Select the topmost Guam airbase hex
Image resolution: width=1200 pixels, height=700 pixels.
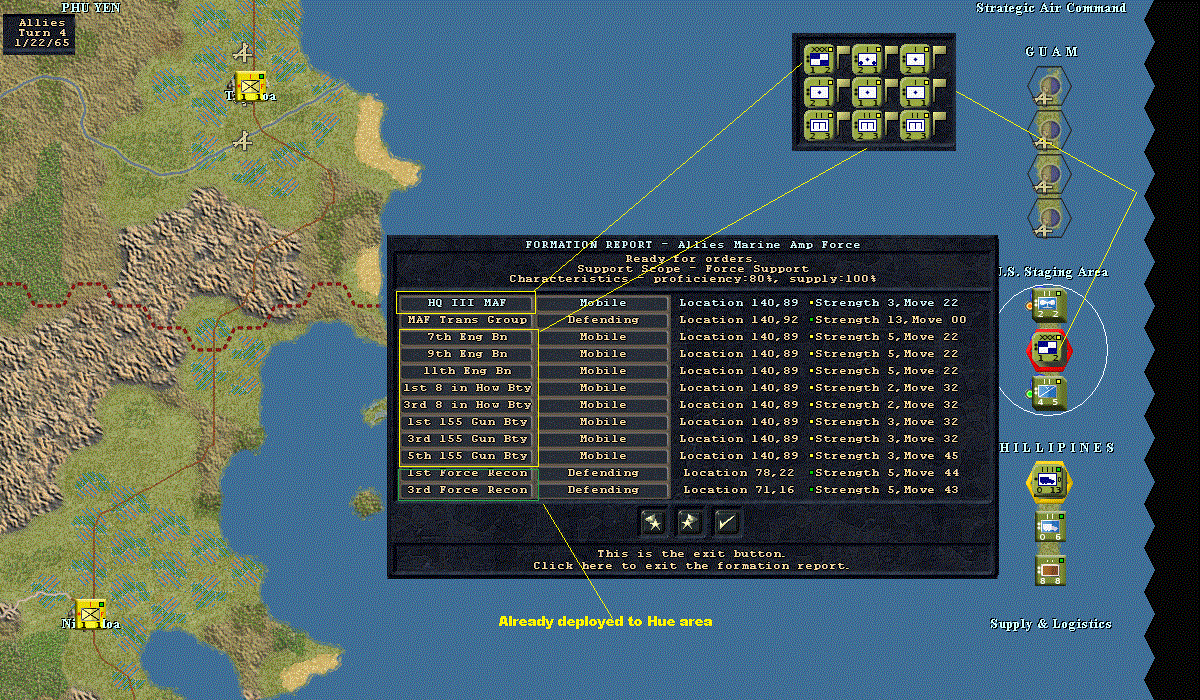[x=1050, y=85]
